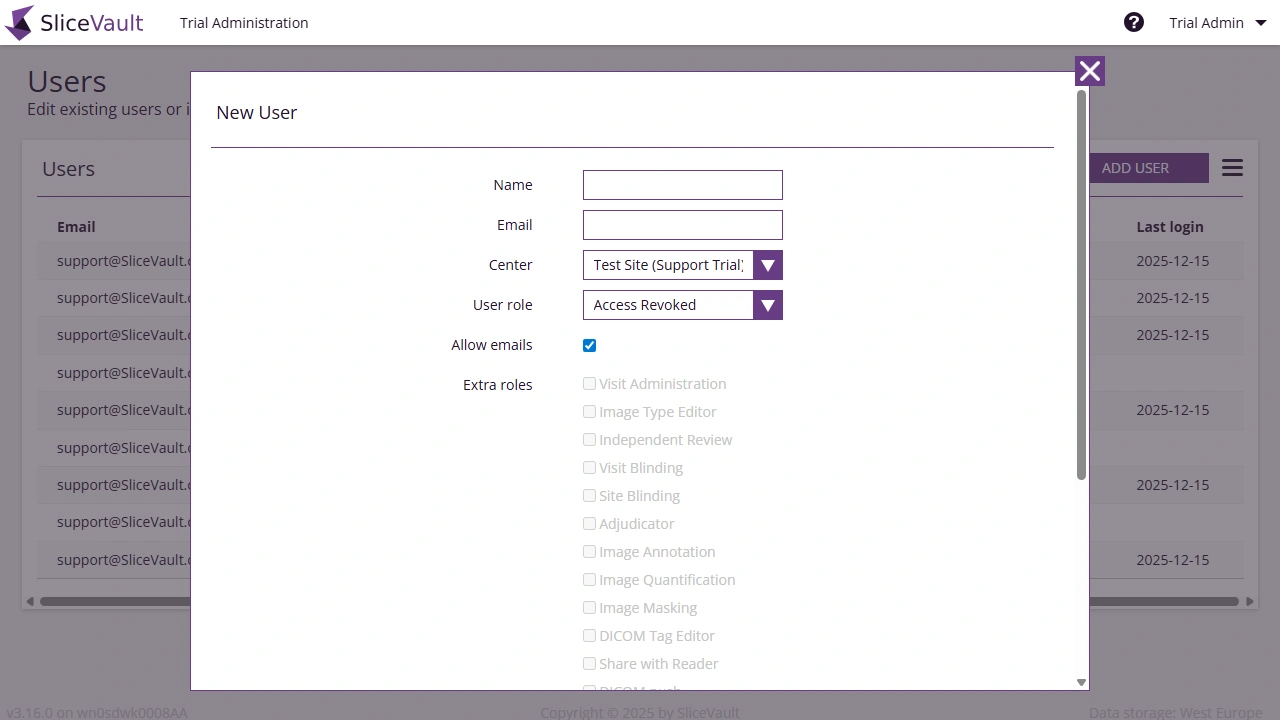Check the Share with Reader option
1280x720 pixels.
589,663
